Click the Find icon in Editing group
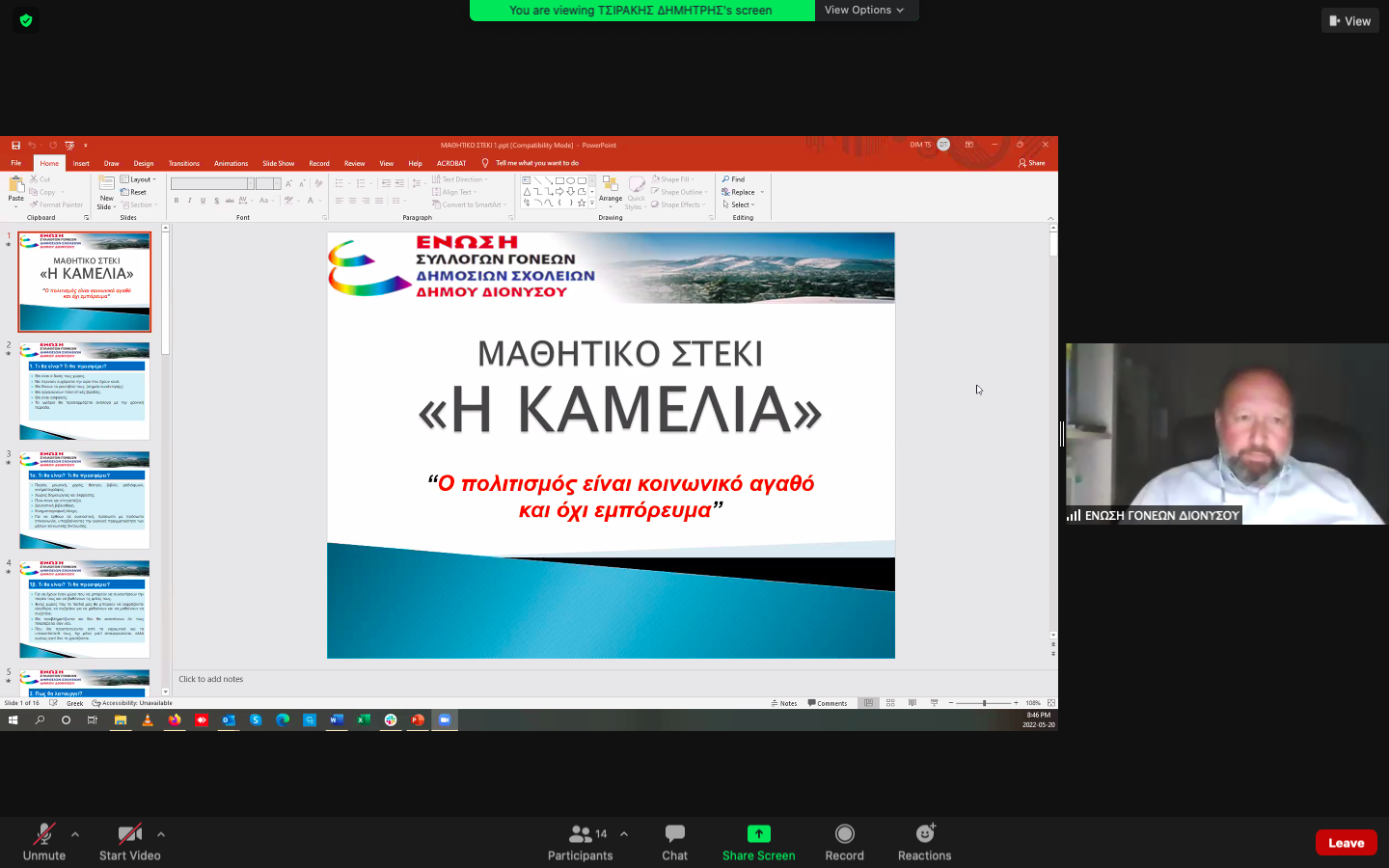The height and width of the screenshot is (868, 1389). [733, 179]
